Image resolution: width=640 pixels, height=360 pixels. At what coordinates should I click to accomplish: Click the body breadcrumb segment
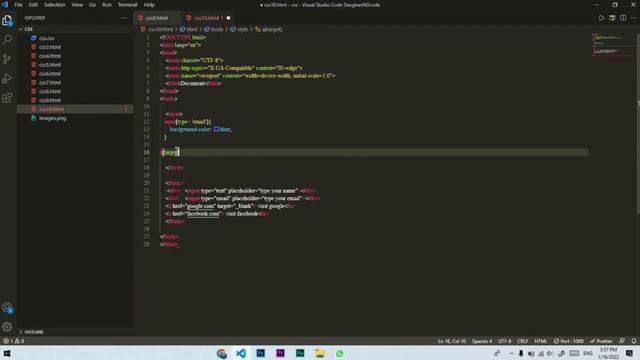(214, 29)
